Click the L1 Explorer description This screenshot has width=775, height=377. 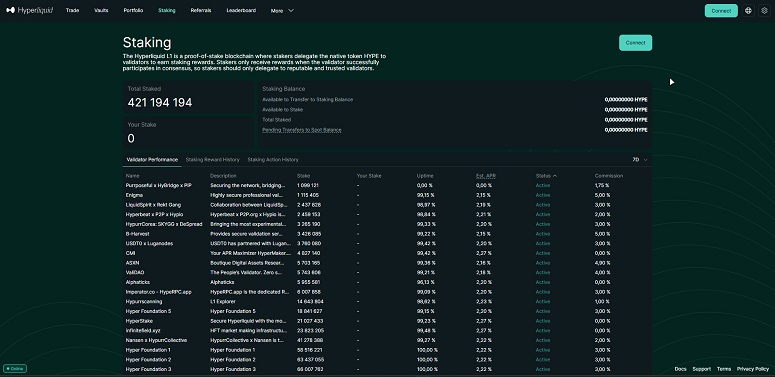[223, 302]
